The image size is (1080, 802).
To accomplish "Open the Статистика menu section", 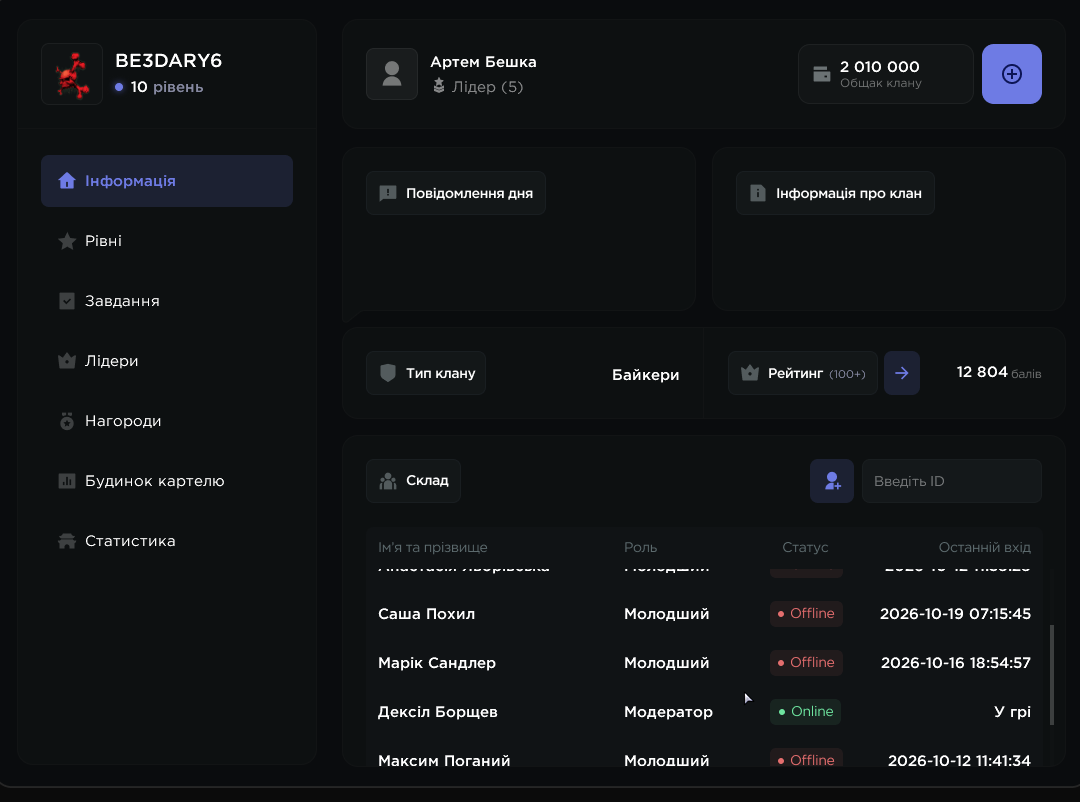I will (167, 541).
